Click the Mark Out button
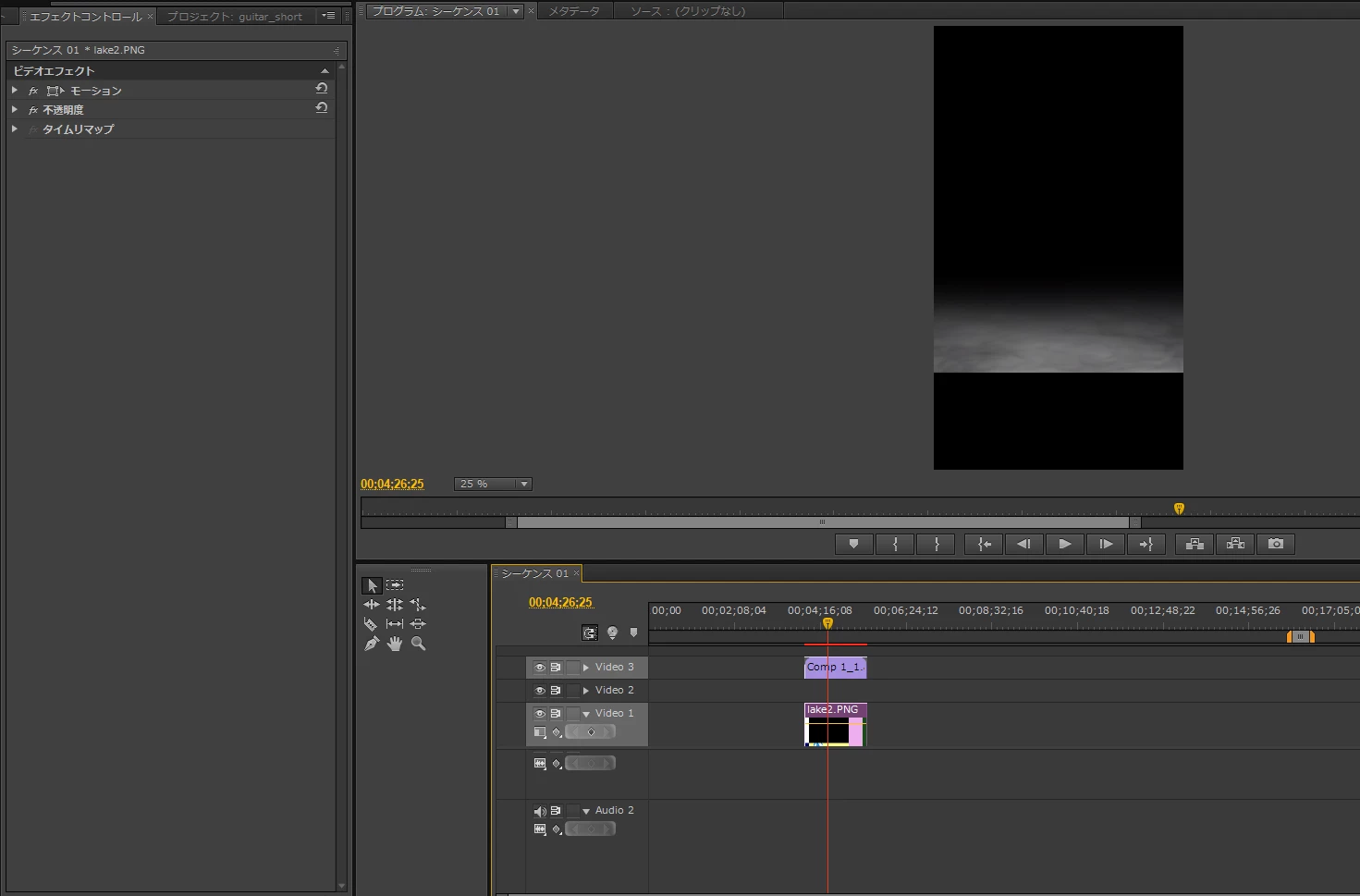 [x=936, y=545]
